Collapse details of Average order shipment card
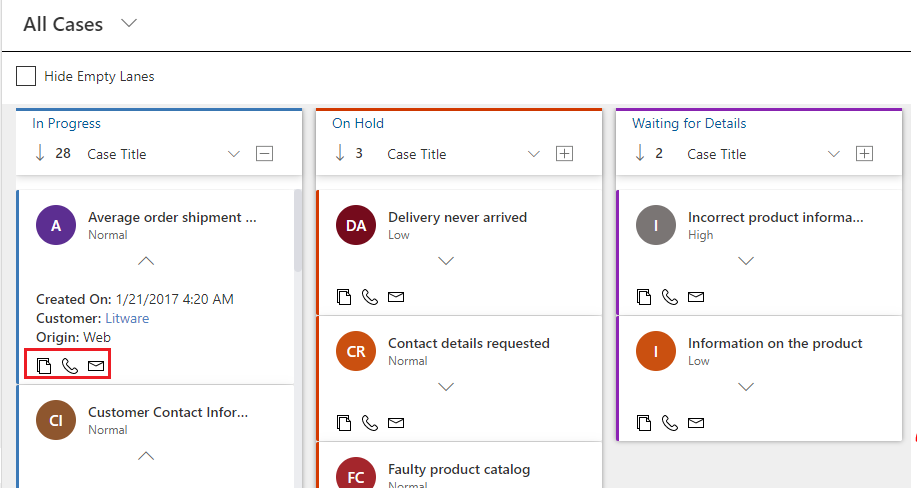This screenshot has width=917, height=493. pyautogui.click(x=146, y=261)
